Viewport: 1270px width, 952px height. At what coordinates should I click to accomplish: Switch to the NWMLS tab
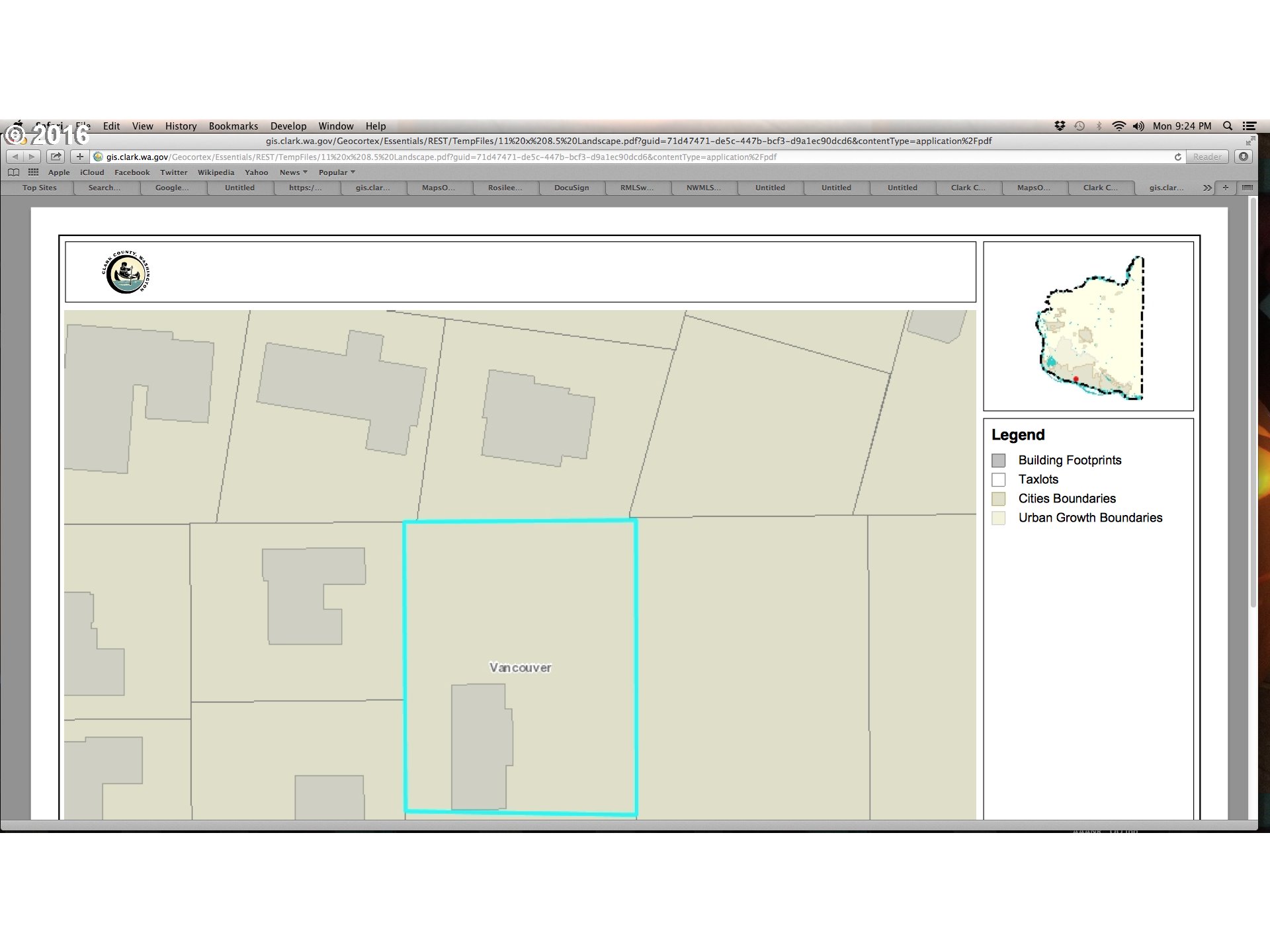tap(703, 188)
